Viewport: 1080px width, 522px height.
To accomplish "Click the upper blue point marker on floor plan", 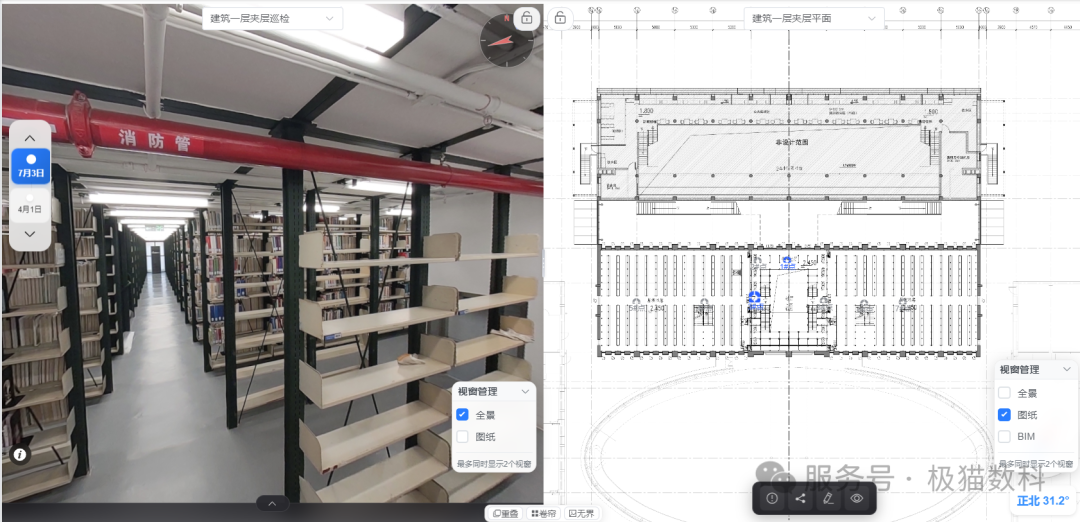I will [787, 259].
